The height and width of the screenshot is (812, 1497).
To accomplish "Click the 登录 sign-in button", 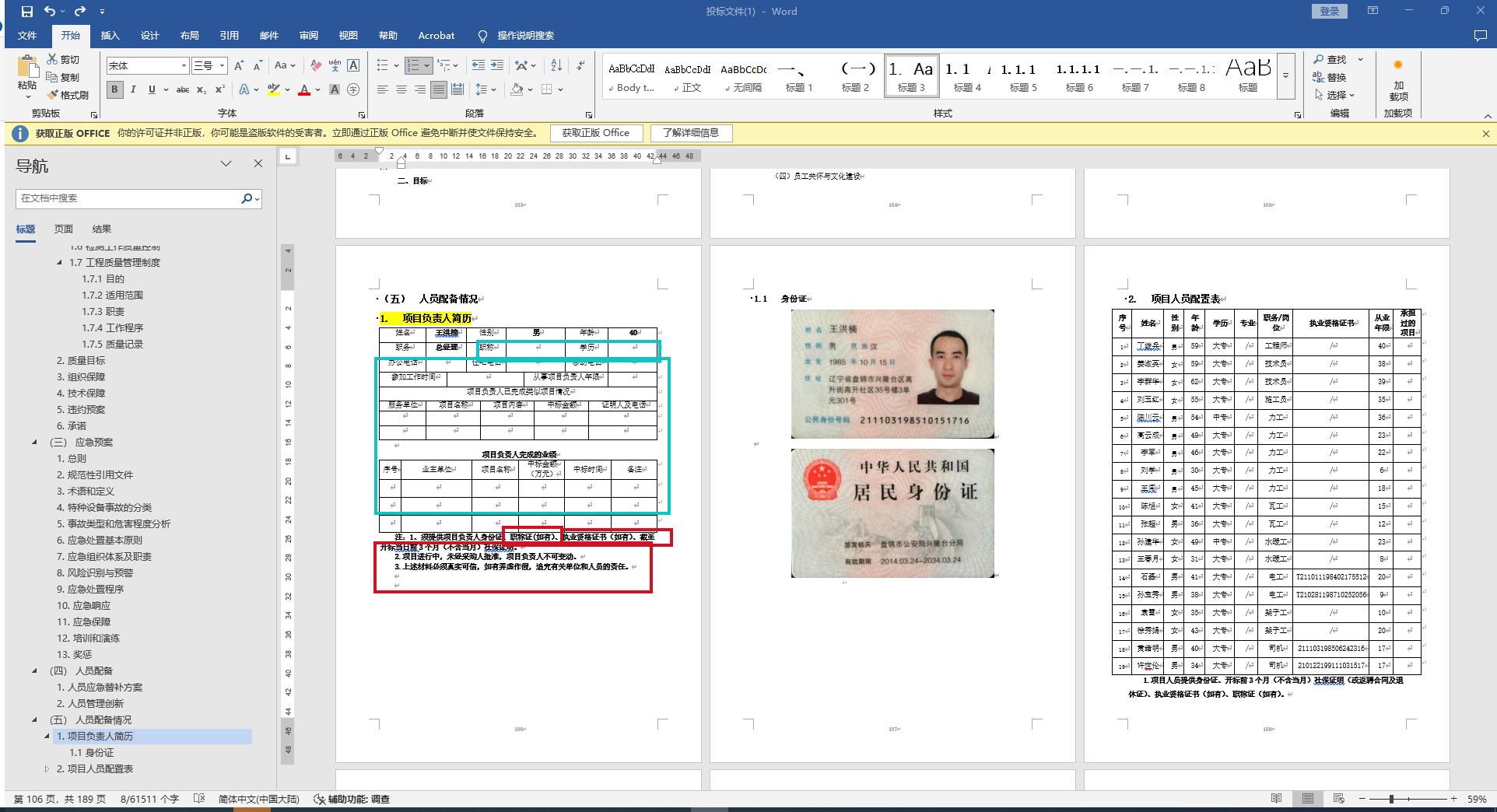I will 1330,11.
